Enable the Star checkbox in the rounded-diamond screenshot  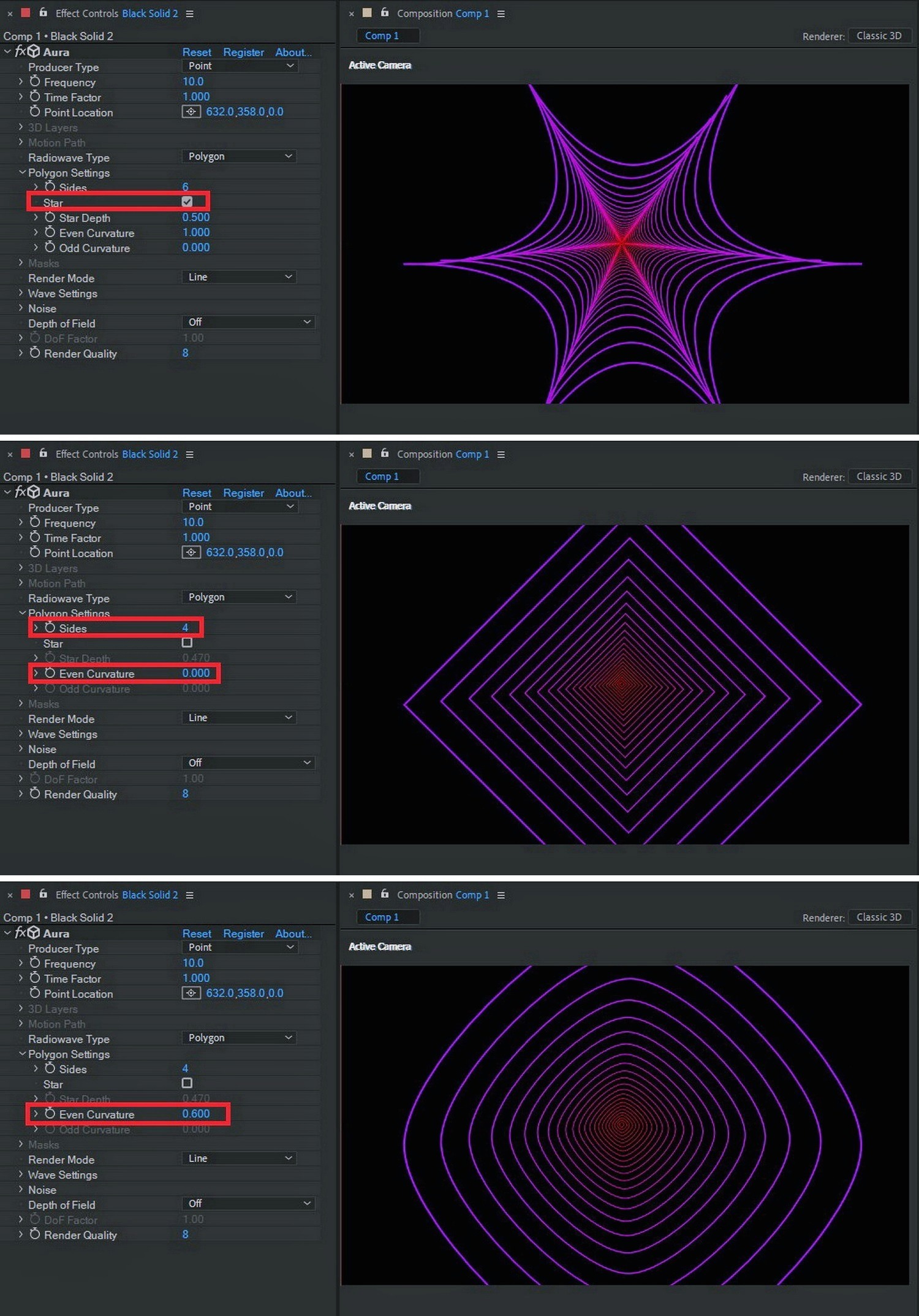point(187,1083)
